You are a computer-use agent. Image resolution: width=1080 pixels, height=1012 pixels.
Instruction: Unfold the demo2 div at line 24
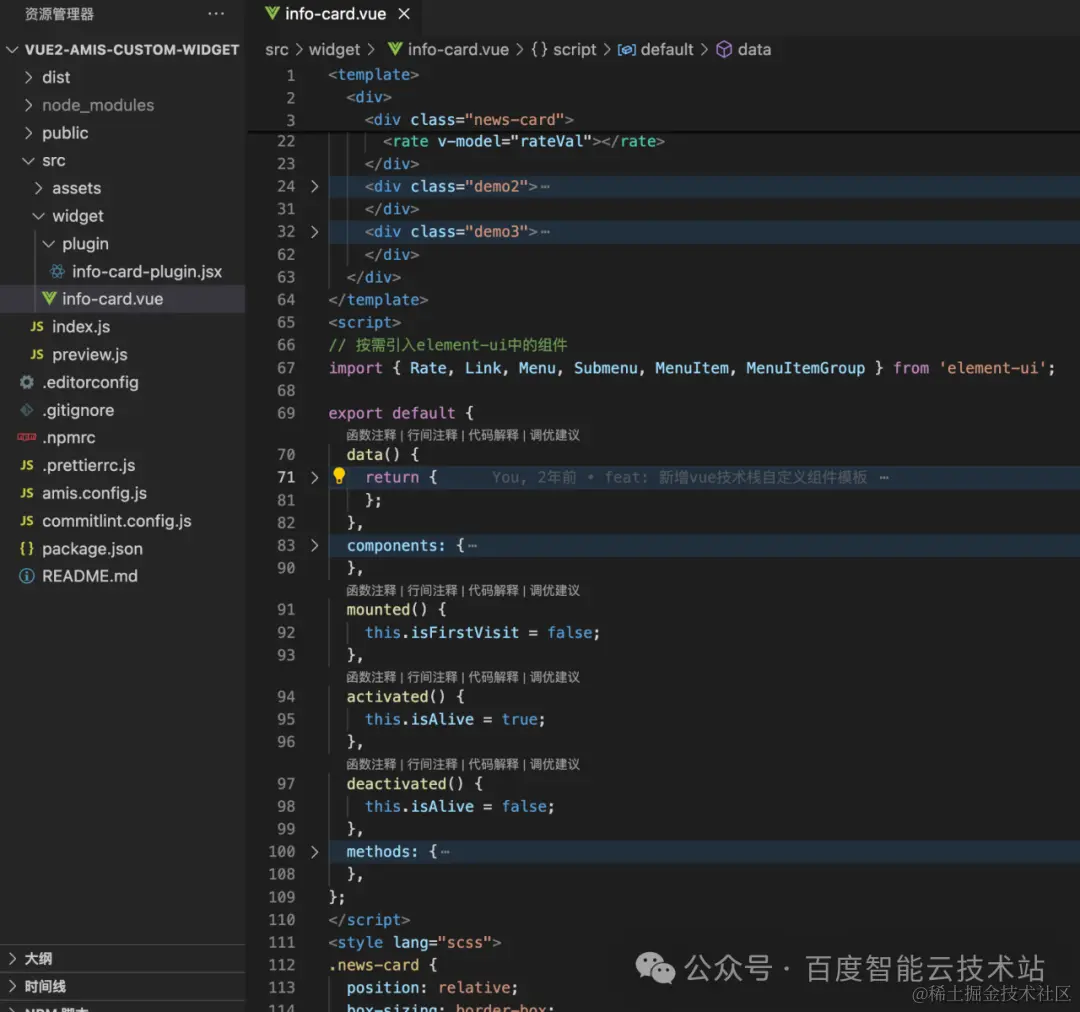click(315, 186)
